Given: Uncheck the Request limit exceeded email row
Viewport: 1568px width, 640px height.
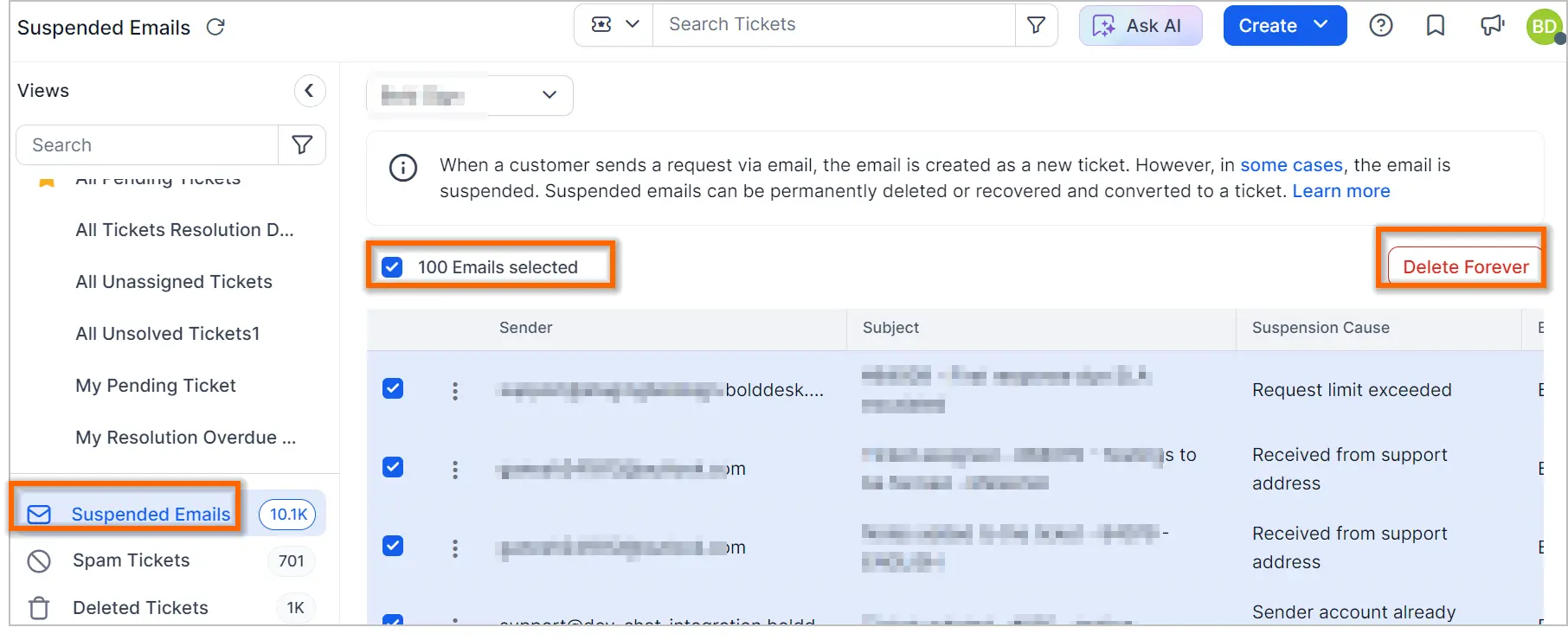Looking at the screenshot, I should [393, 388].
